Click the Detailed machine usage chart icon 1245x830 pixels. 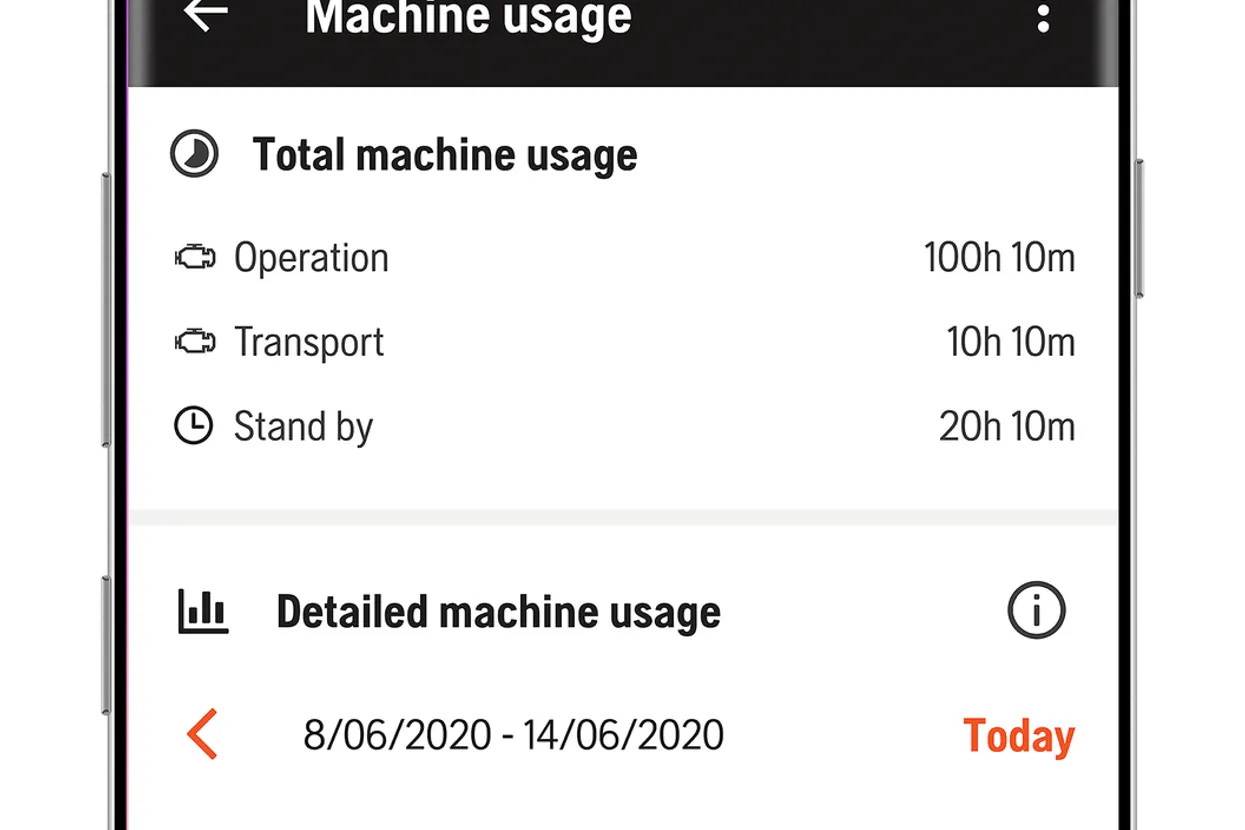pos(203,611)
